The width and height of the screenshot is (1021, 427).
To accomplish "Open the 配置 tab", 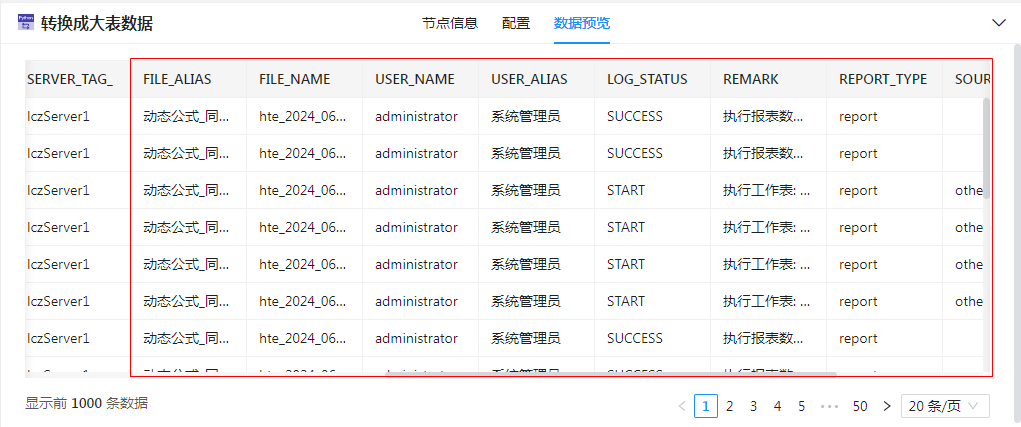I will click(x=516, y=23).
